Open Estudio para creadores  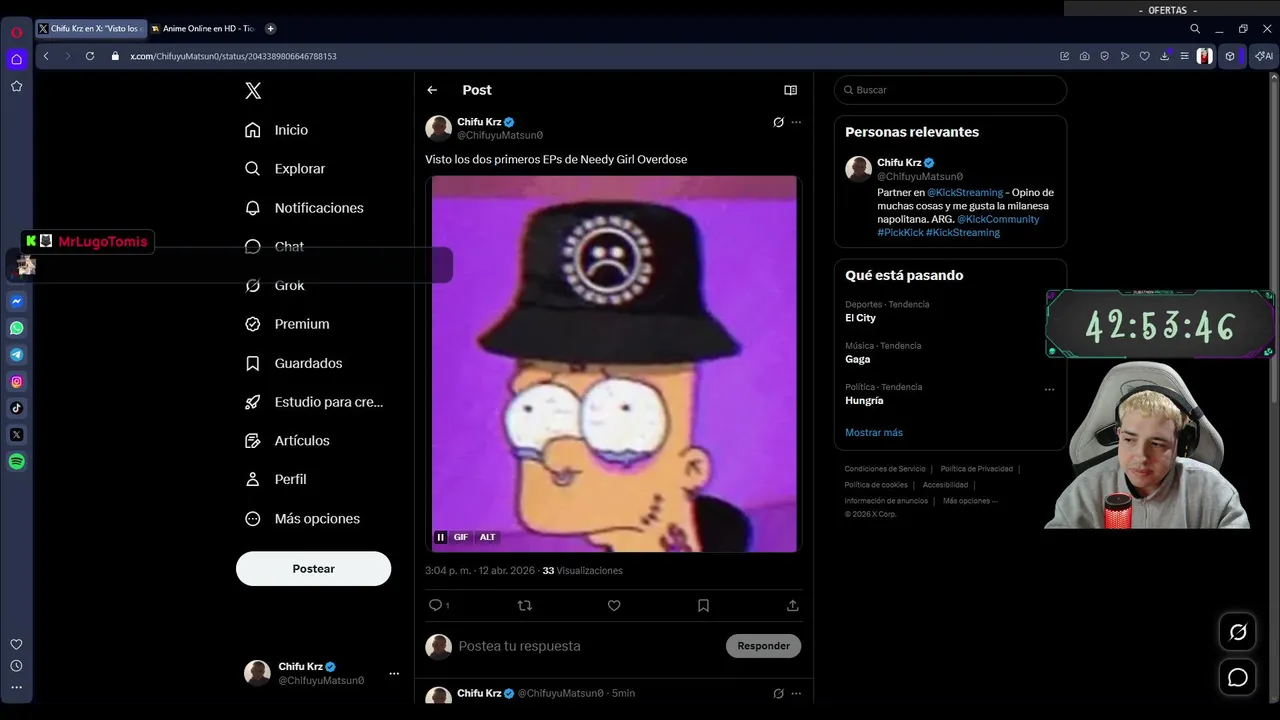(x=315, y=402)
